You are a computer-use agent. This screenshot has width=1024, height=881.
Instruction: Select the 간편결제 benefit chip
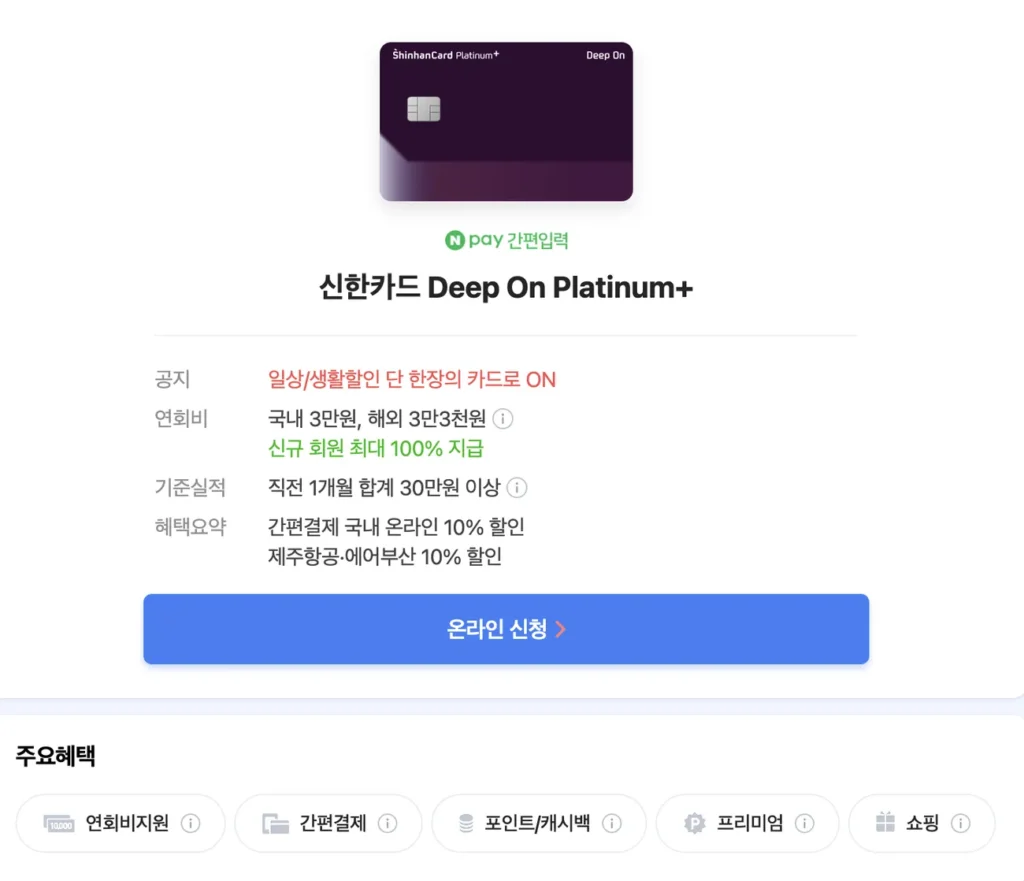[x=328, y=824]
